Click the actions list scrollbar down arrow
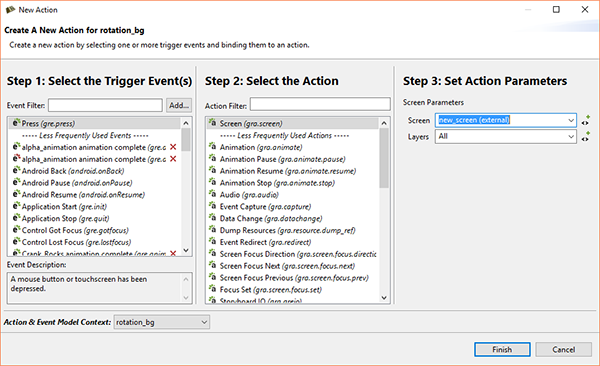 point(384,298)
